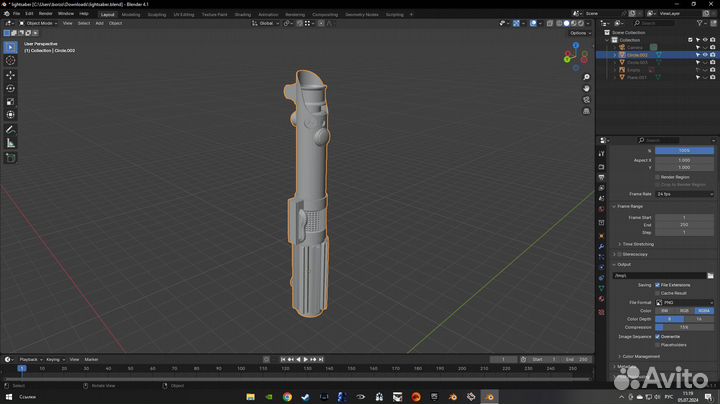
Task: Switch to the Sculpting workspace tab
Action: coord(157,15)
